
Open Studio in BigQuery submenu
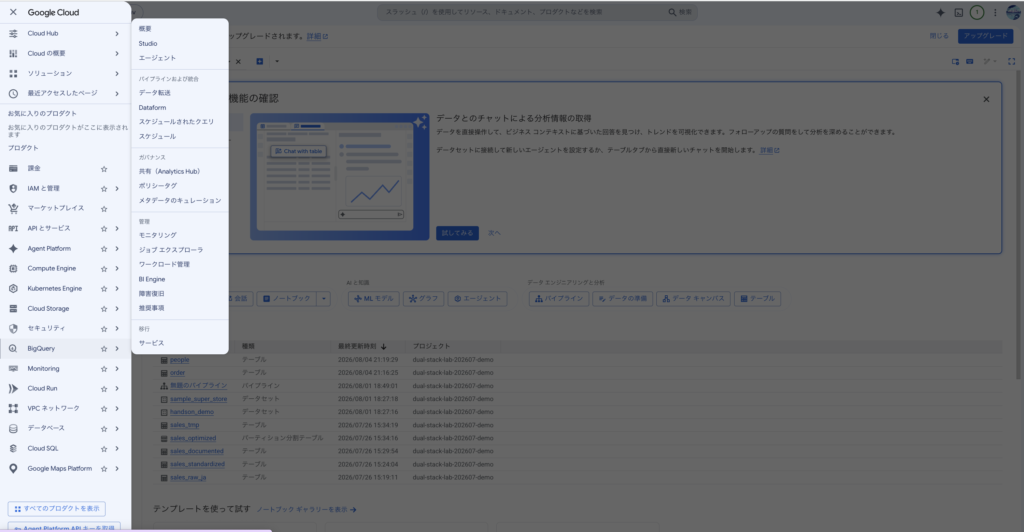[148, 43]
